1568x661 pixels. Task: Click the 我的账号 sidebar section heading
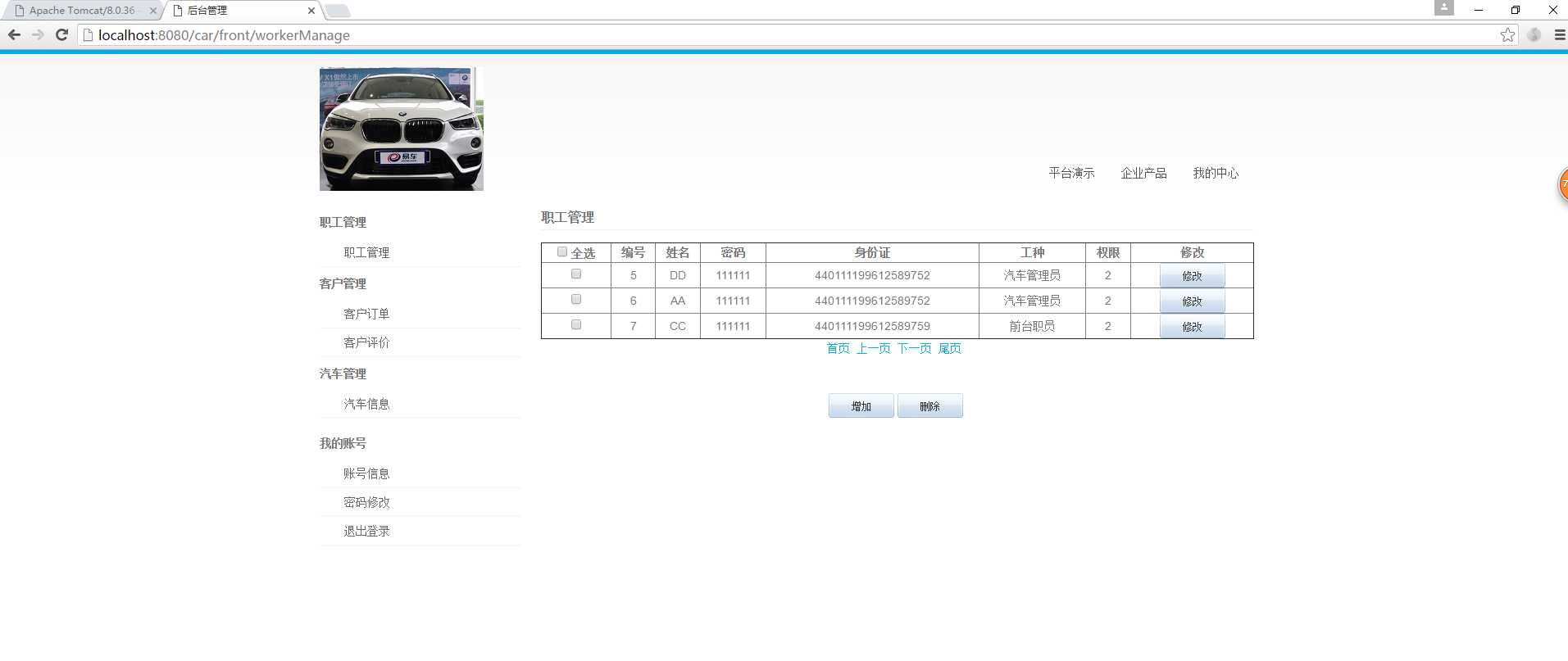[x=343, y=443]
